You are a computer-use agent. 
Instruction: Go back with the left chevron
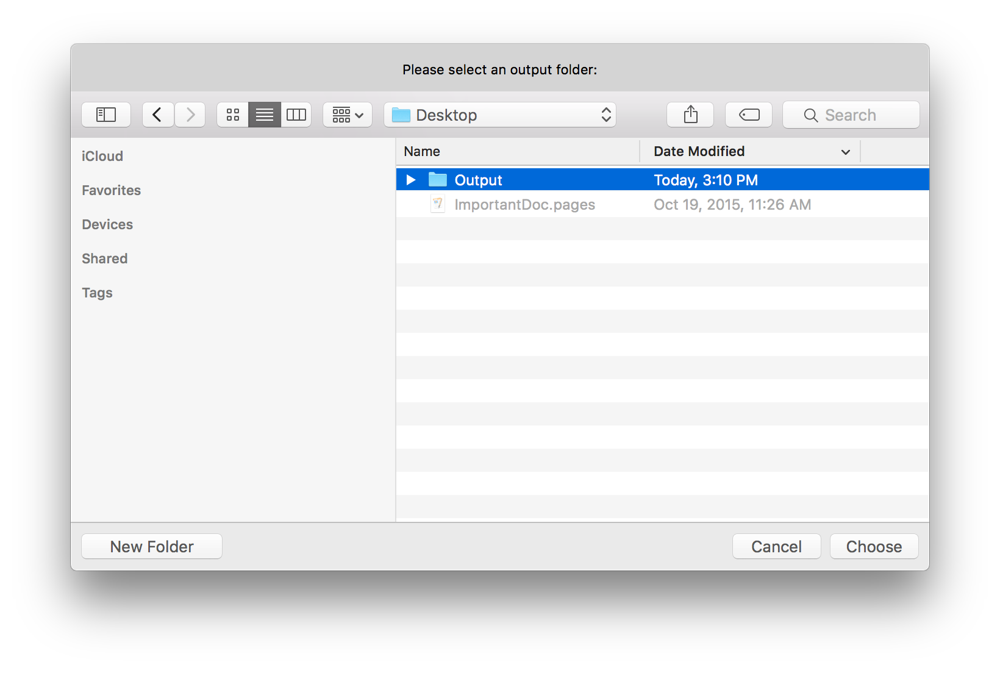(158, 115)
